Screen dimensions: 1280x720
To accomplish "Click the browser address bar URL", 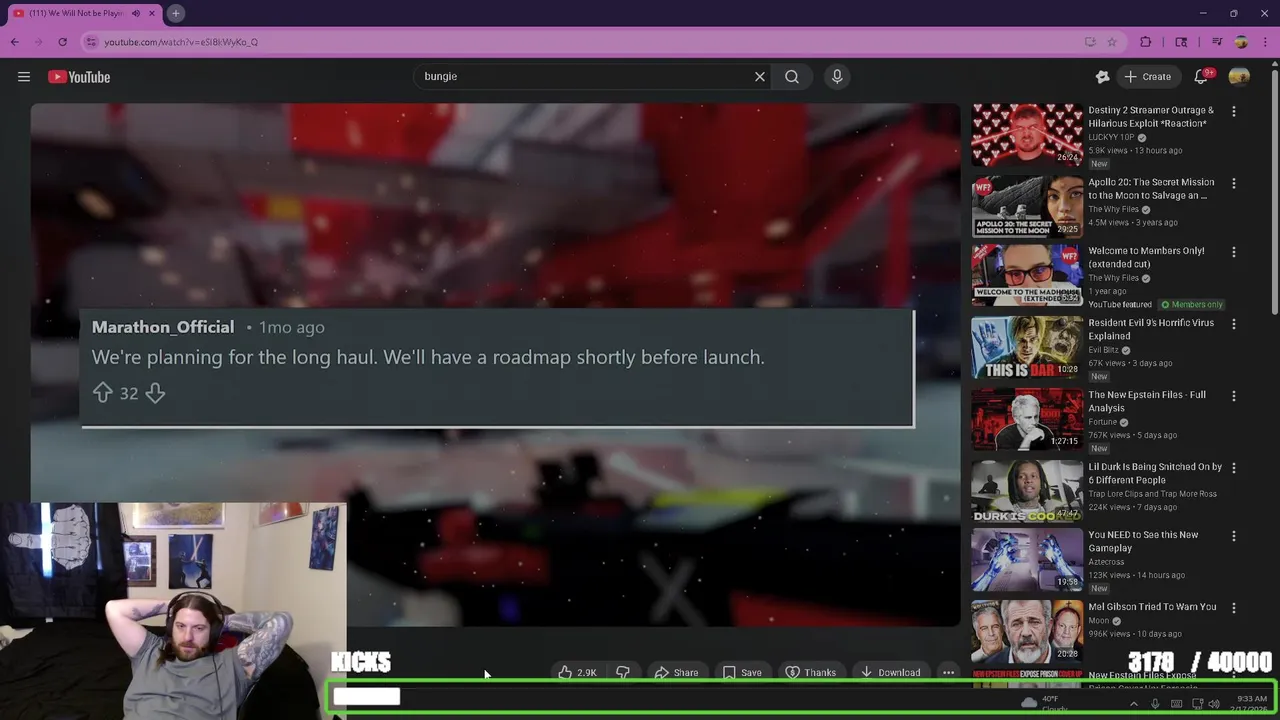I will (181, 42).
